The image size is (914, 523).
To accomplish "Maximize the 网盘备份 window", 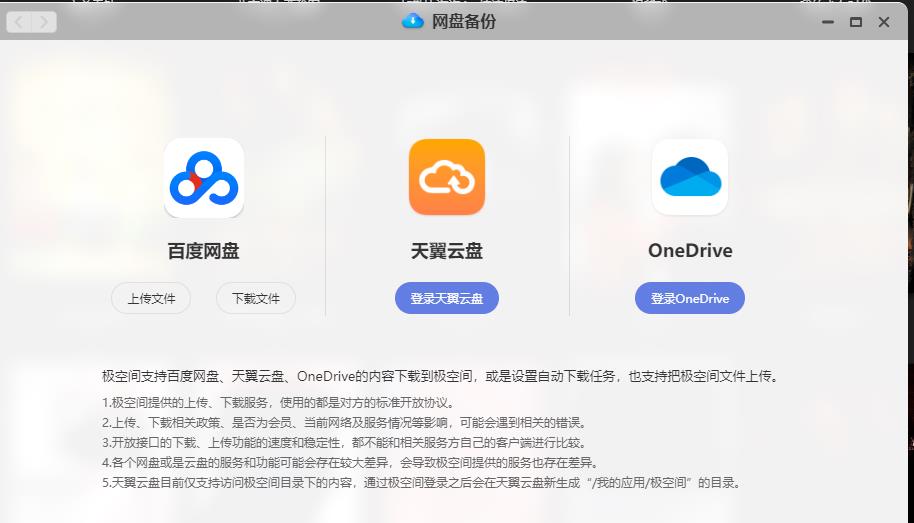I will [x=856, y=22].
